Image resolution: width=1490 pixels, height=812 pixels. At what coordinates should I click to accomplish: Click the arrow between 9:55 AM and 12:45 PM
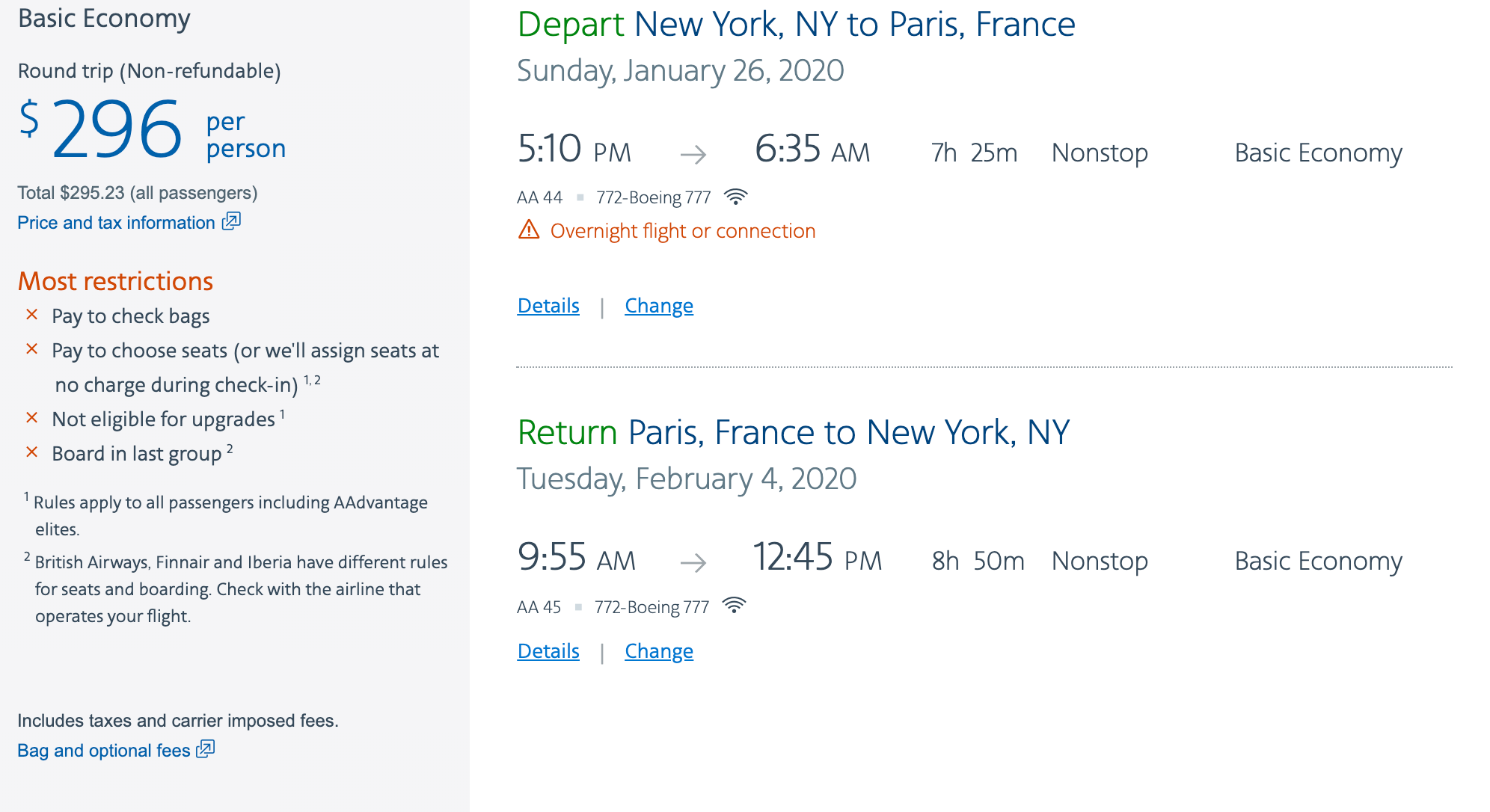[693, 563]
